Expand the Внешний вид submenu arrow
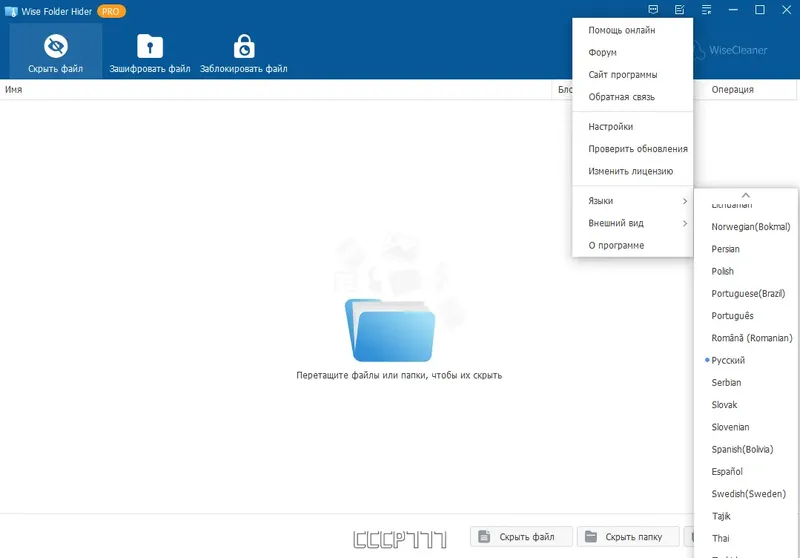The height and width of the screenshot is (558, 800). (x=685, y=223)
